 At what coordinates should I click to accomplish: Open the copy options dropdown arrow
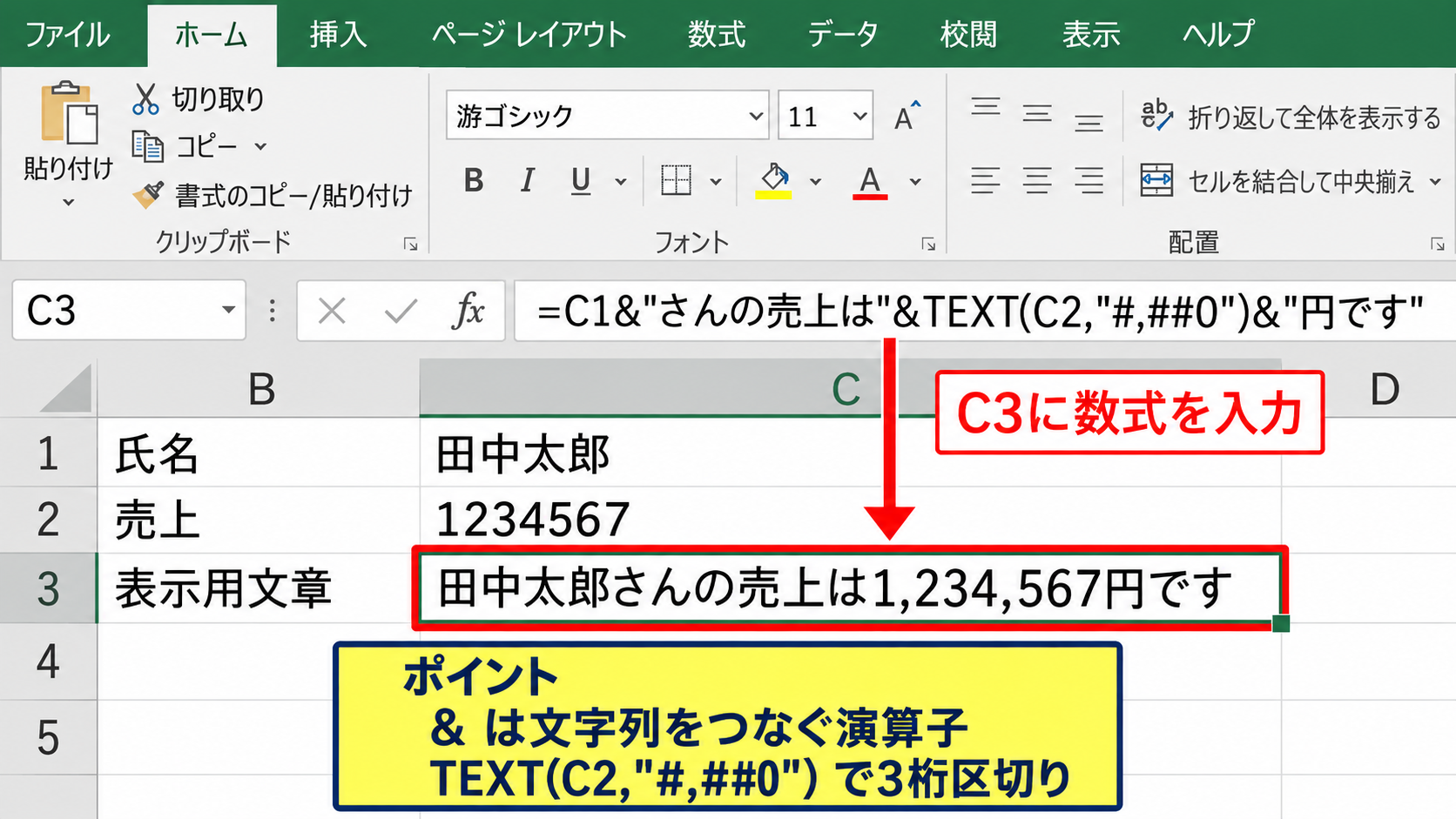click(260, 146)
